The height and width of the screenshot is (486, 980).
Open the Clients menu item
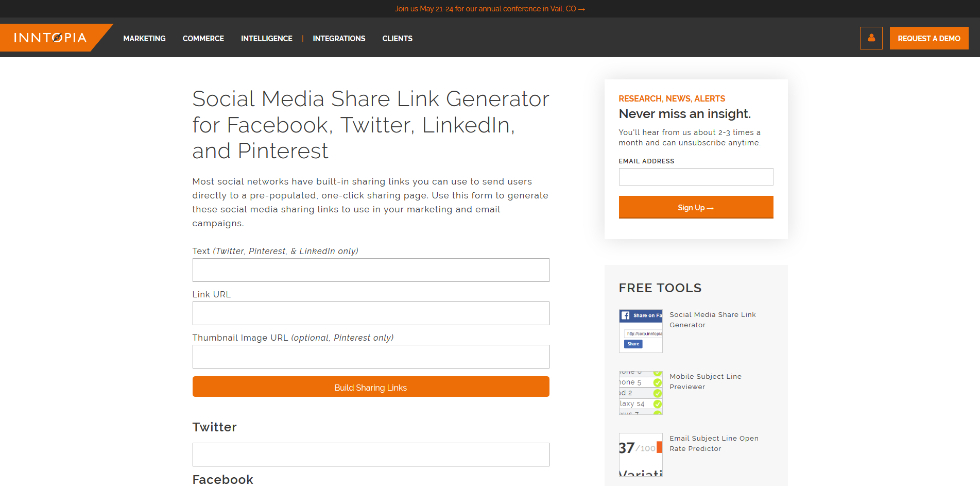pyautogui.click(x=397, y=38)
